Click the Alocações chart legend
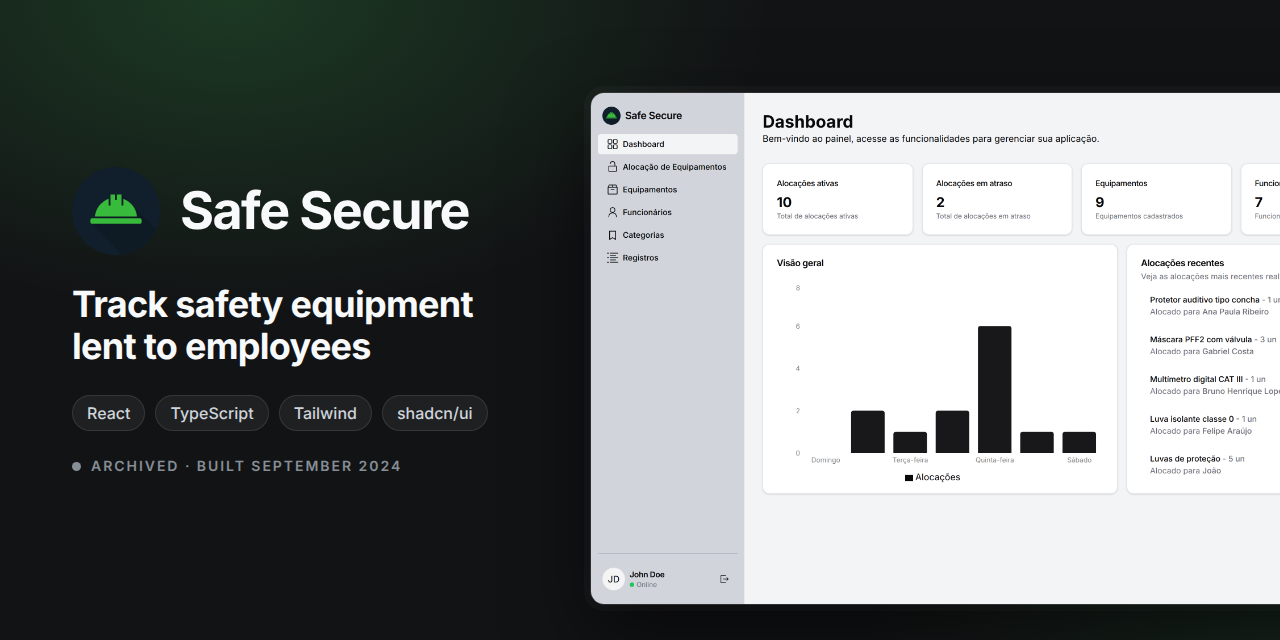This screenshot has height=640, width=1280. click(932, 478)
